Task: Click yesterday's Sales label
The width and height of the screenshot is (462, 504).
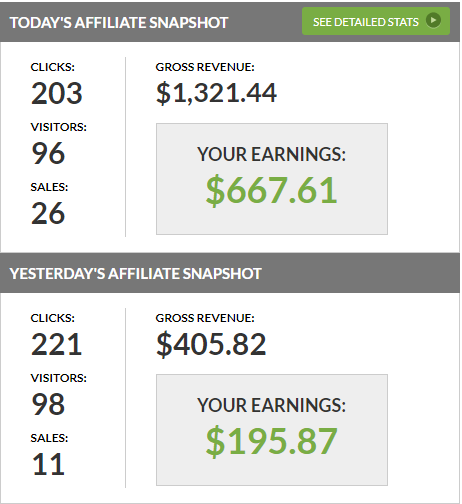Action: coord(49,438)
